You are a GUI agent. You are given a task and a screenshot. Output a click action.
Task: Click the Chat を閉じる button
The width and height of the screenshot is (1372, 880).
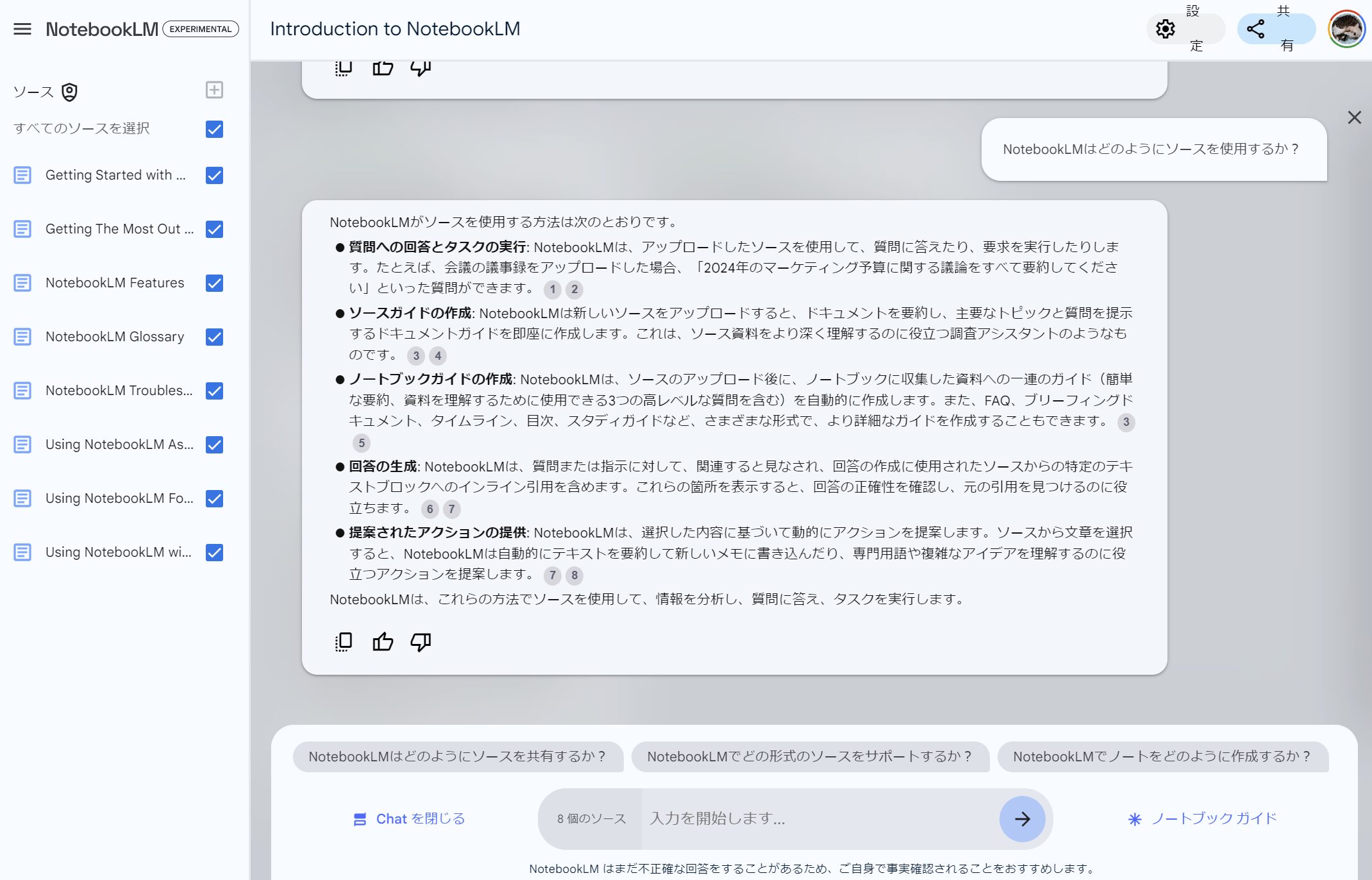pos(409,819)
